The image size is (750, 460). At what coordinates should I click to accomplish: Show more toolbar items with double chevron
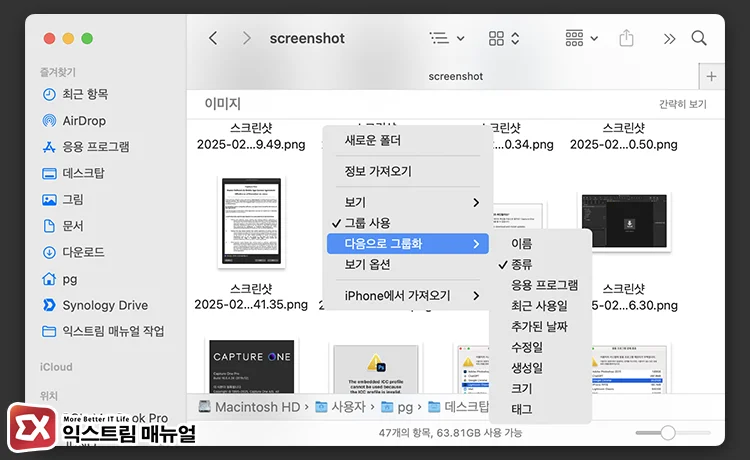[669, 39]
